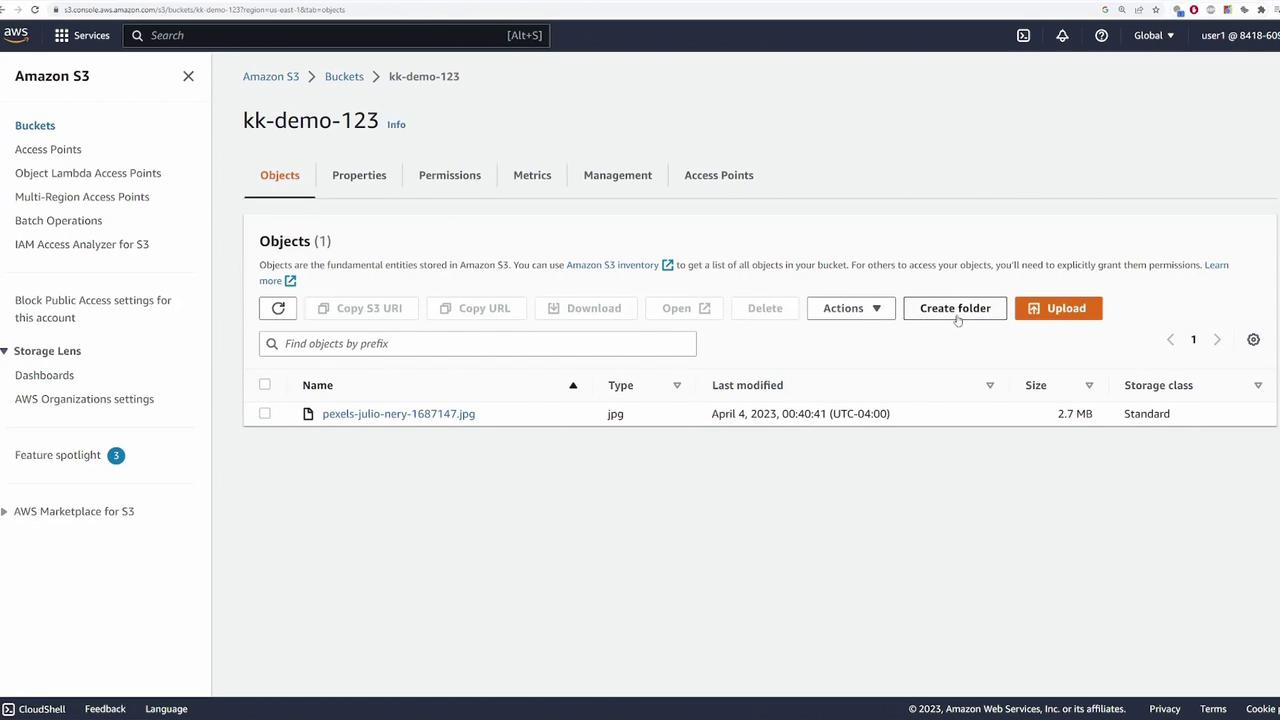The image size is (1280, 720).
Task: Switch to the Management tab
Action: (x=618, y=175)
